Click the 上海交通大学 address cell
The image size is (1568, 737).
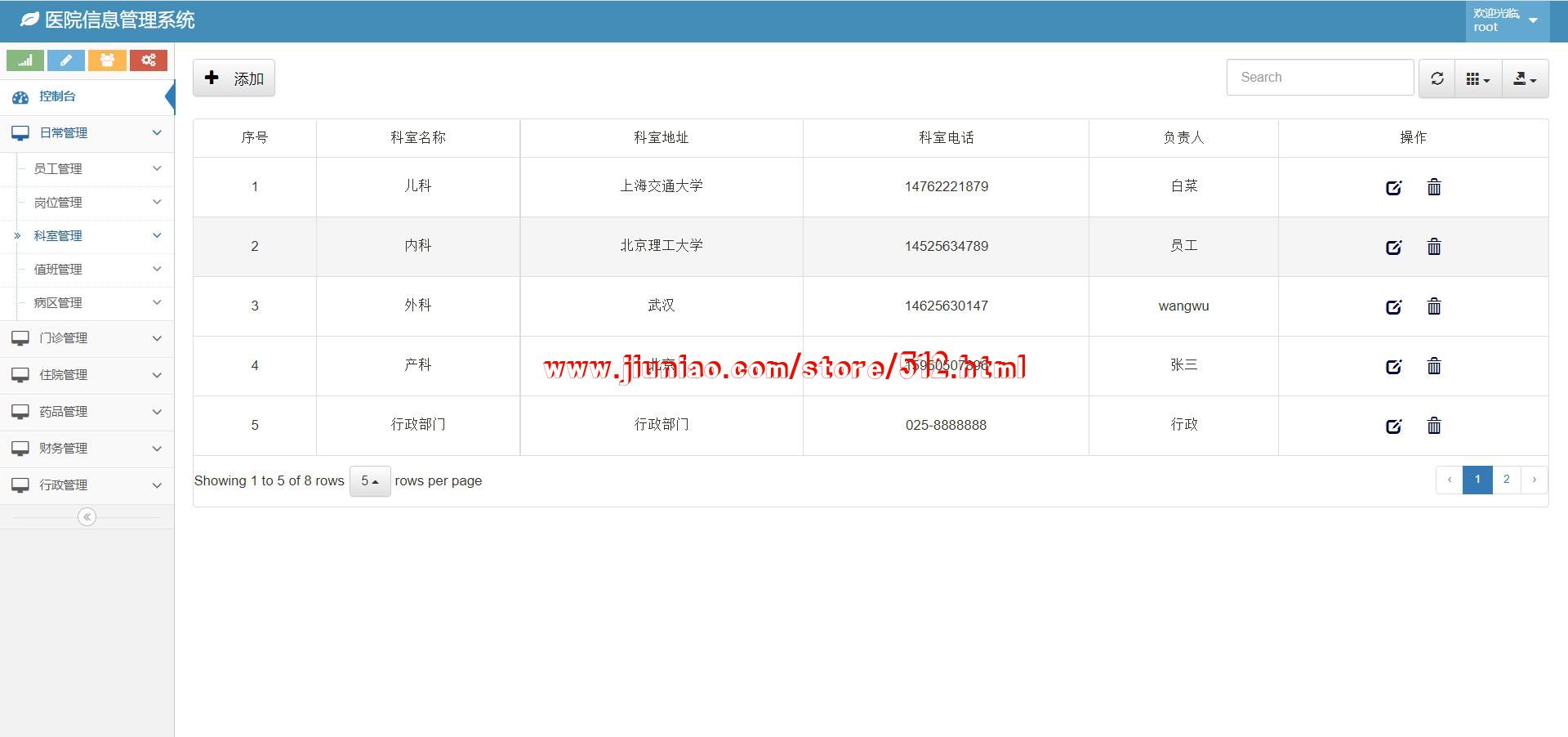click(661, 186)
